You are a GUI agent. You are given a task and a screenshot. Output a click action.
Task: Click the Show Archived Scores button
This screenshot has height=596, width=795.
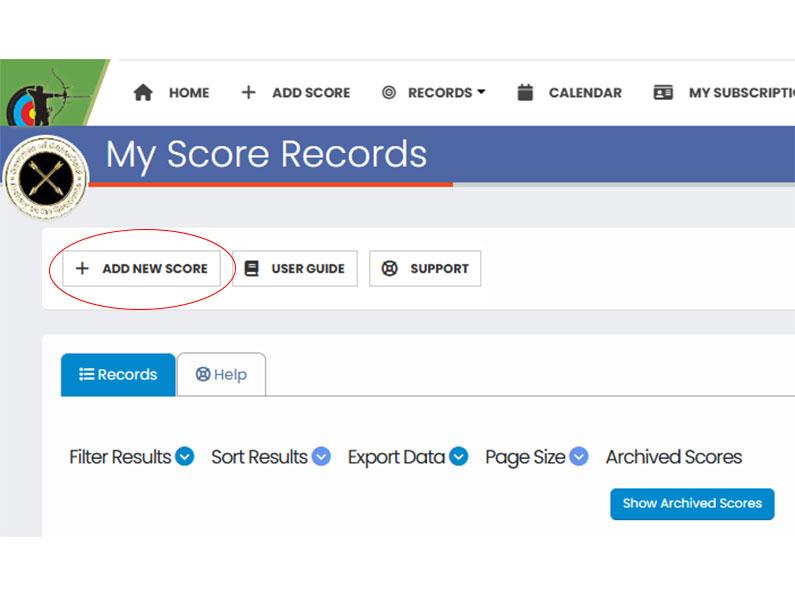point(692,503)
